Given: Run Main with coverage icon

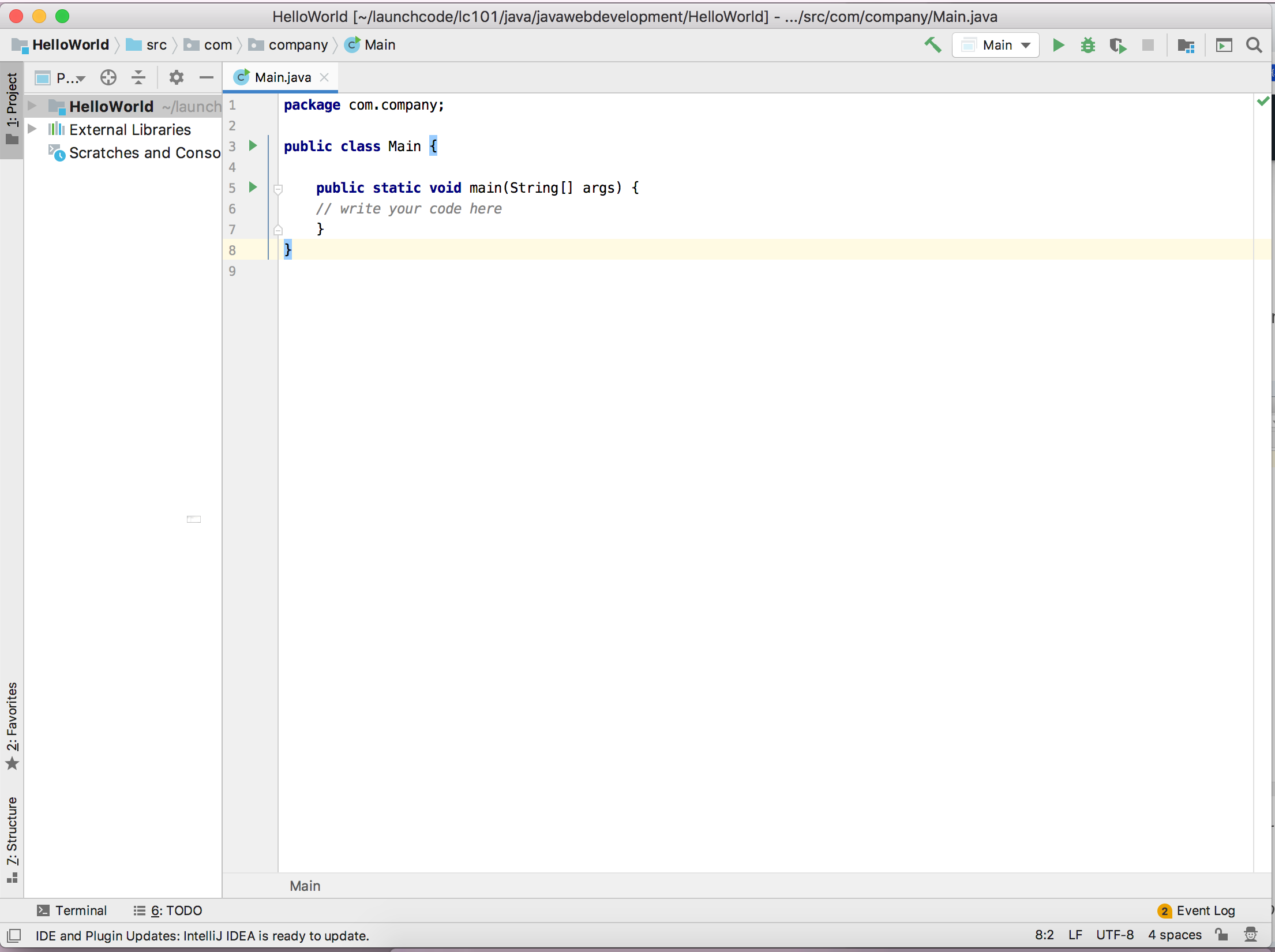Looking at the screenshot, I should 1118,45.
